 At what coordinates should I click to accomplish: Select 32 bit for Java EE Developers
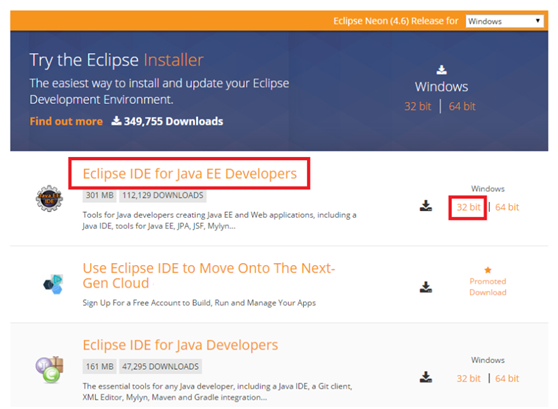coord(468,207)
